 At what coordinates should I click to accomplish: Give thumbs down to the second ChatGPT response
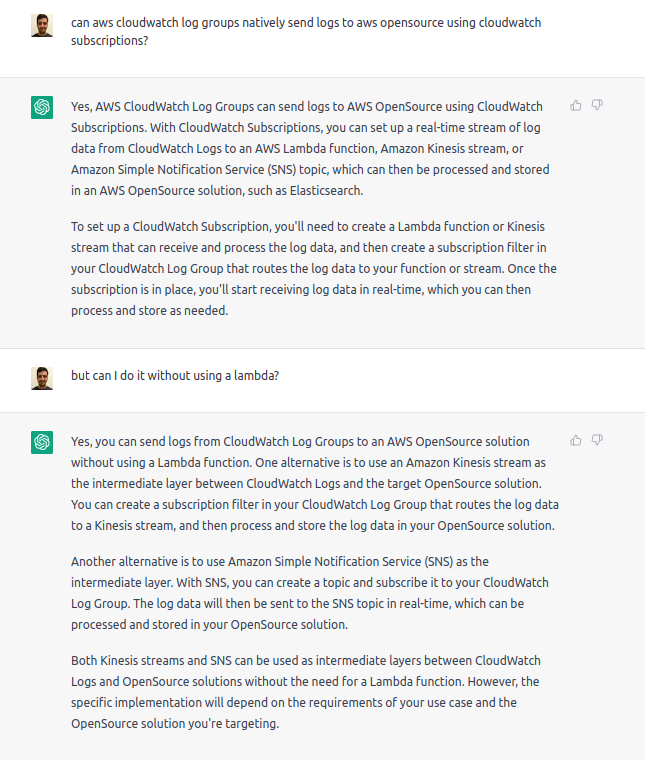click(x=597, y=440)
